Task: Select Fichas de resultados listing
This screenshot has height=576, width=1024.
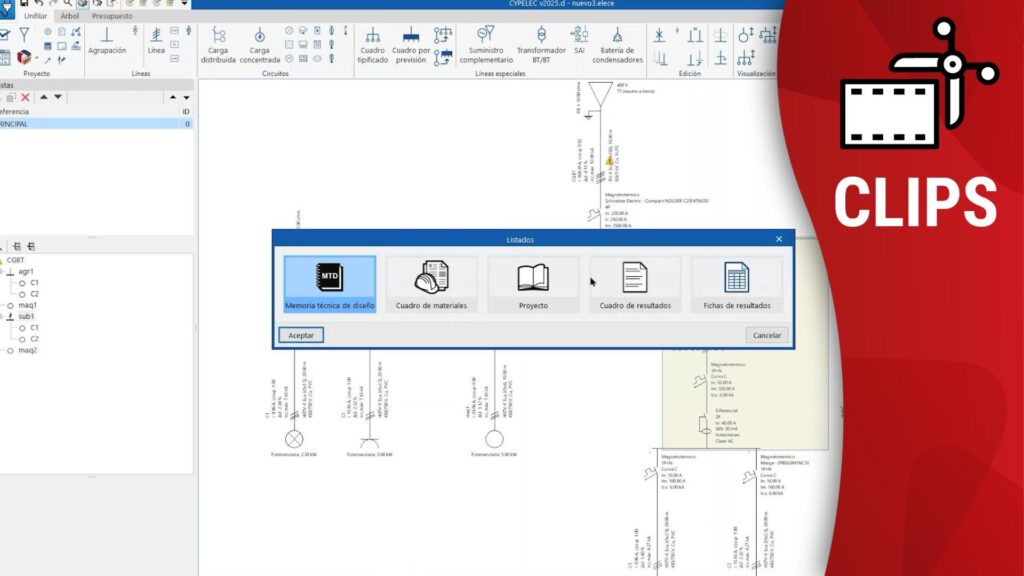Action: click(737, 284)
